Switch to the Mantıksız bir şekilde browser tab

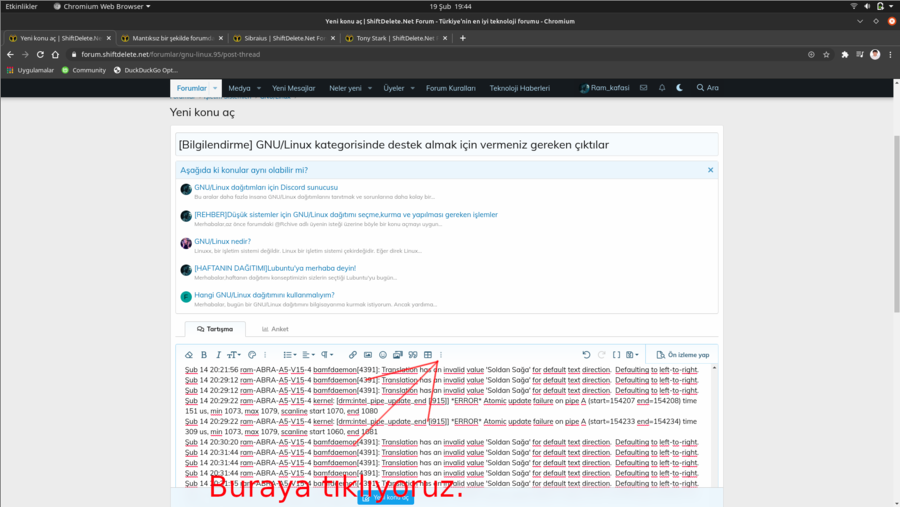click(x=172, y=38)
